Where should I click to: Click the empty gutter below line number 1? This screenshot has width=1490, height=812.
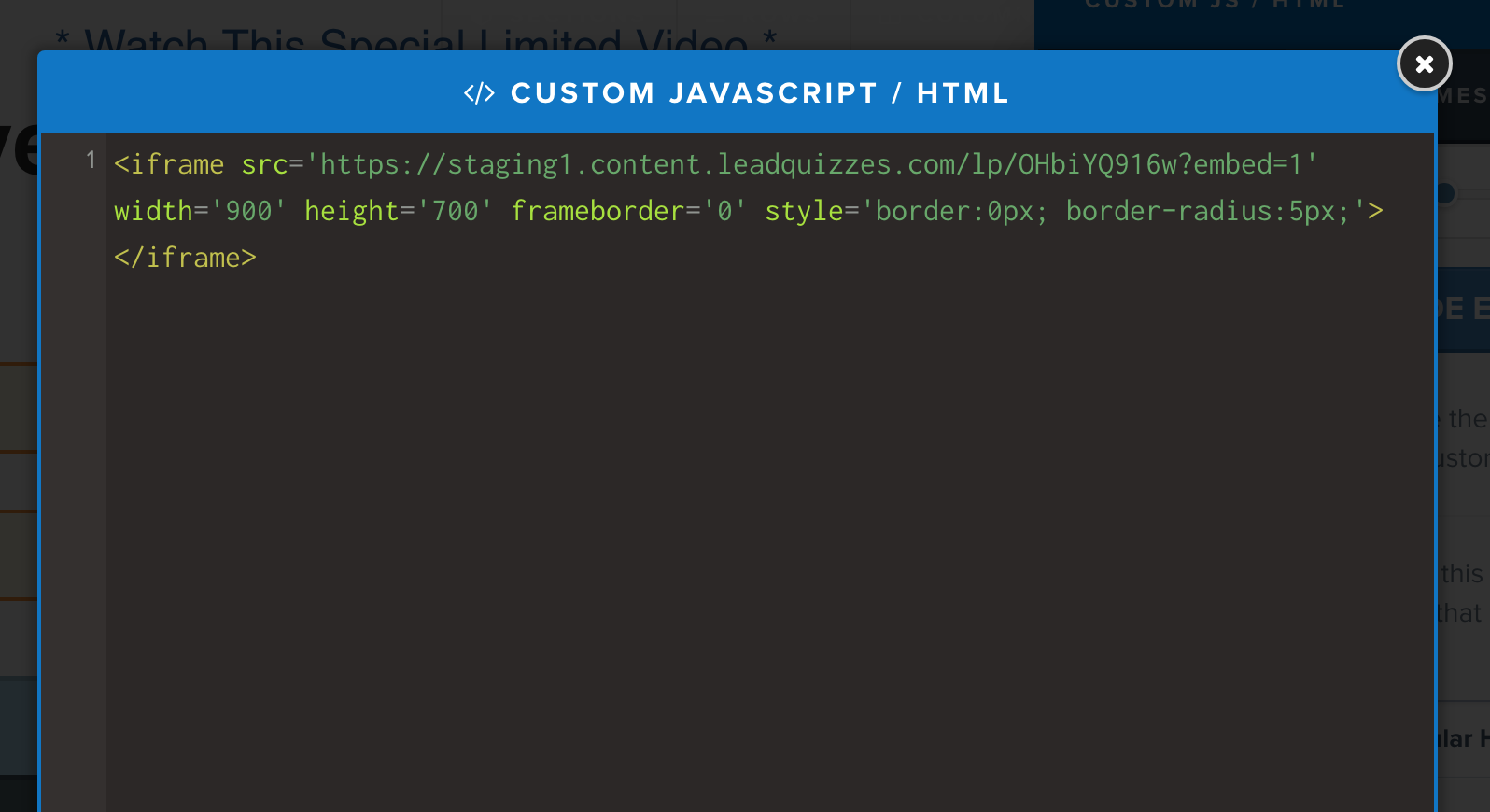point(74,495)
